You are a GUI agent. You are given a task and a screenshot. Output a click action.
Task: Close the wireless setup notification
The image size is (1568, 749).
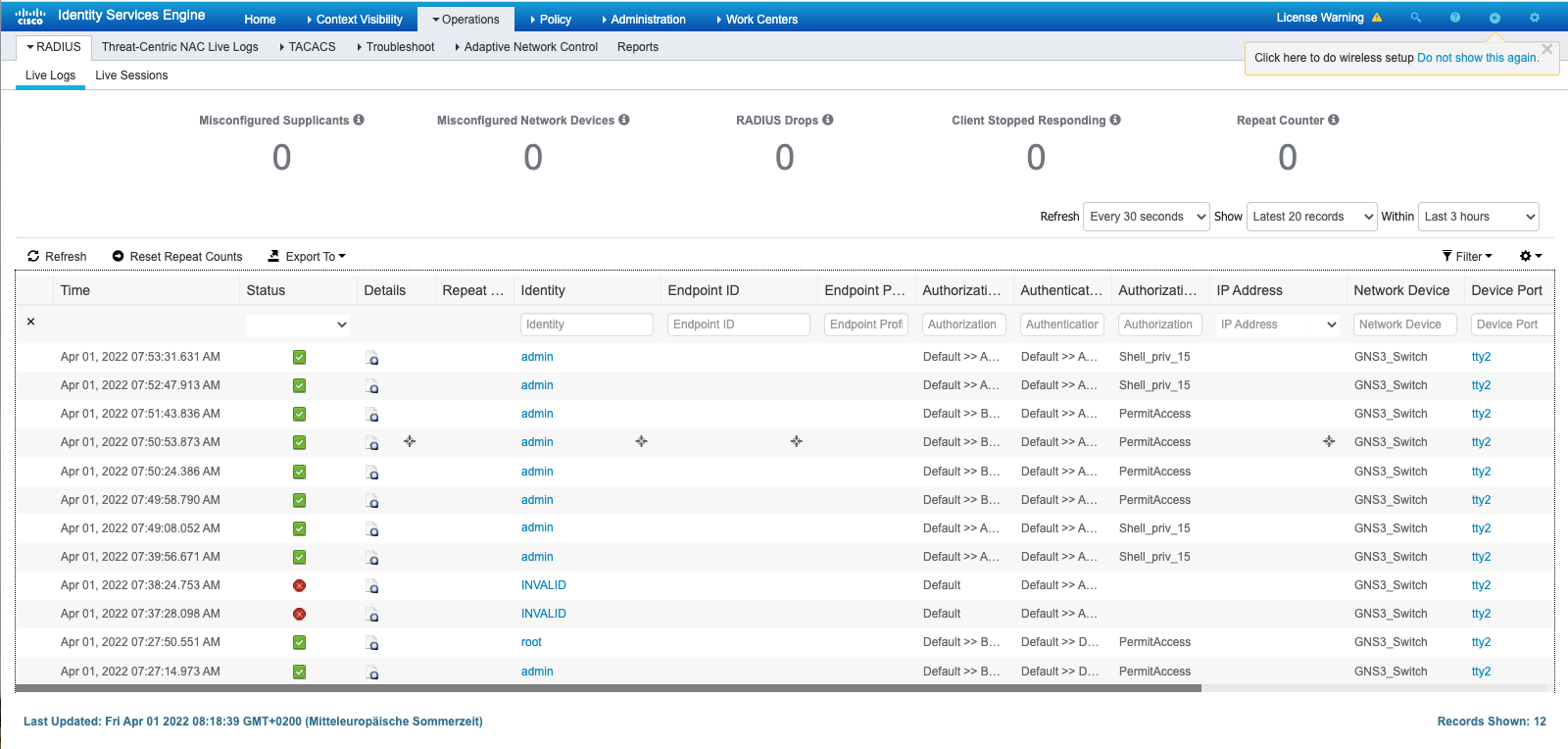pos(1547,49)
